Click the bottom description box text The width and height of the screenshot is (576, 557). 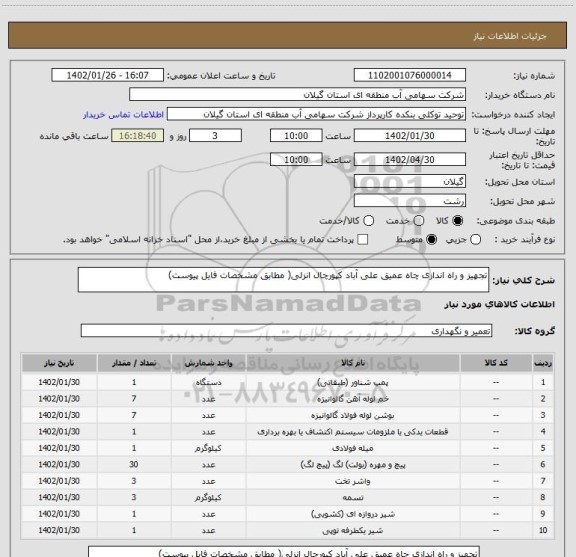[318, 553]
